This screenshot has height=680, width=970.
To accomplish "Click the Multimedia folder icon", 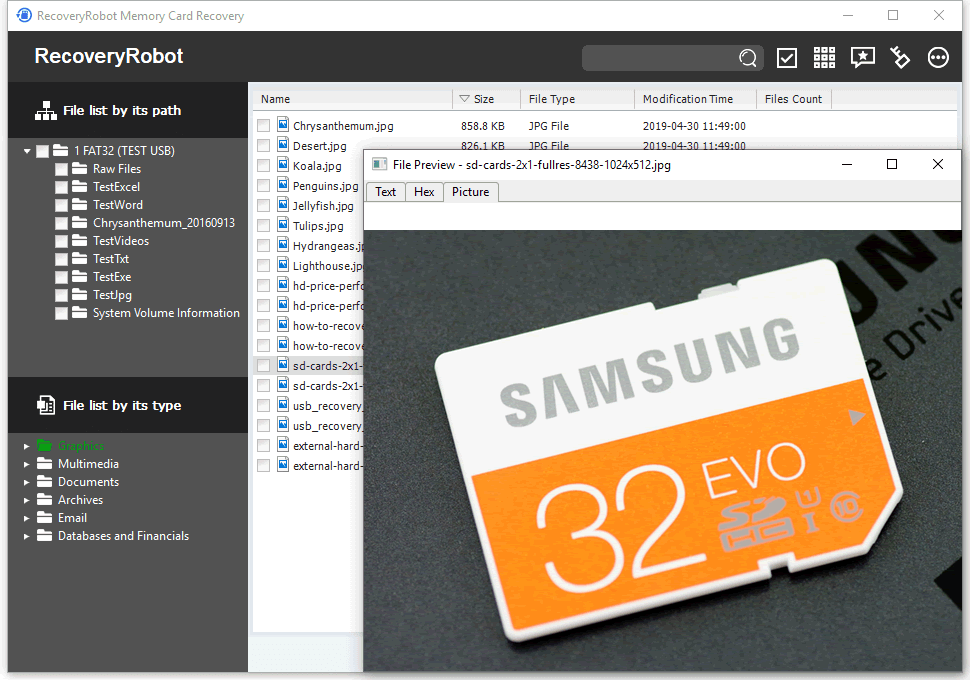I will pyautogui.click(x=44, y=463).
